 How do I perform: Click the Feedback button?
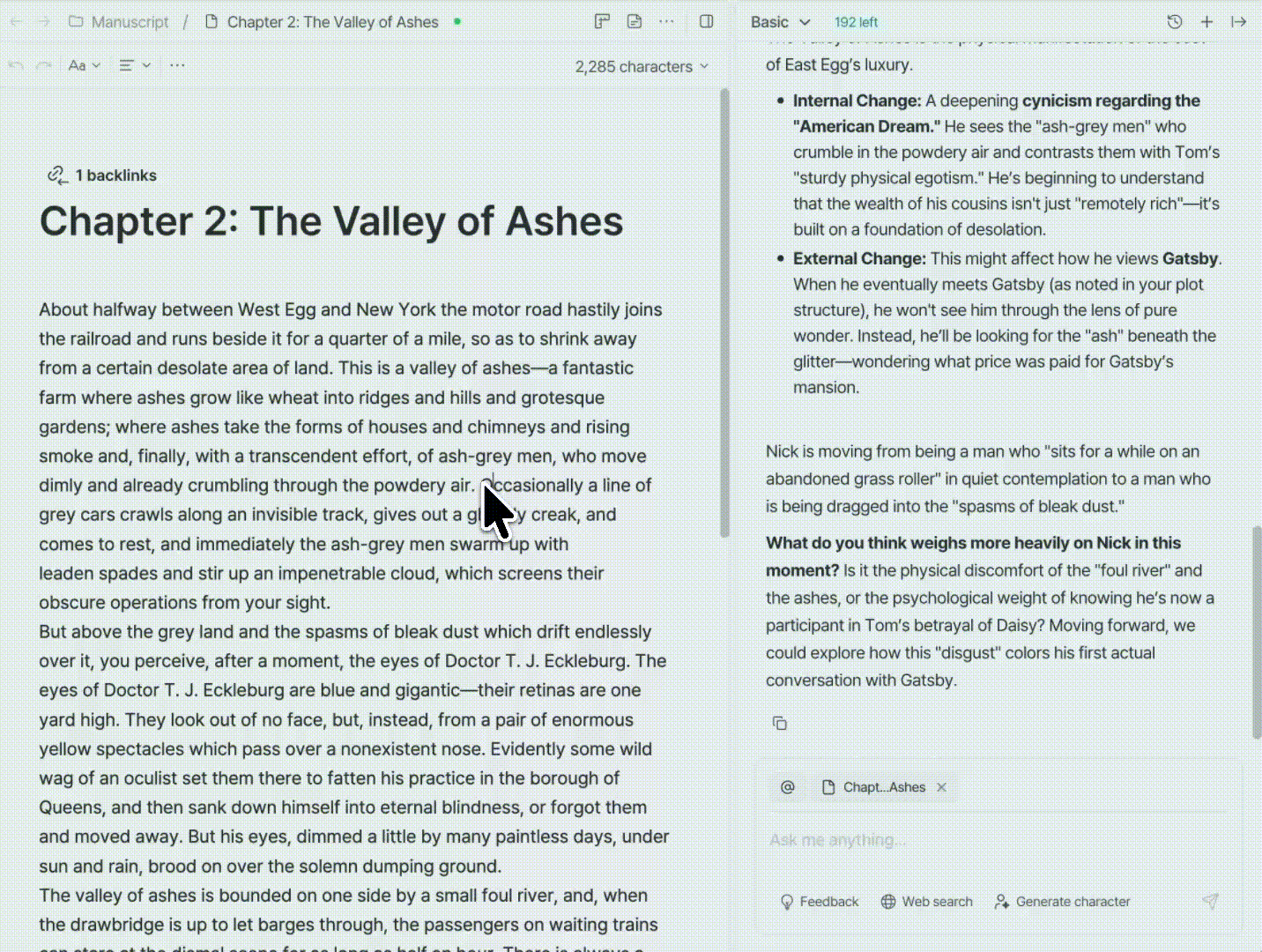click(x=820, y=902)
